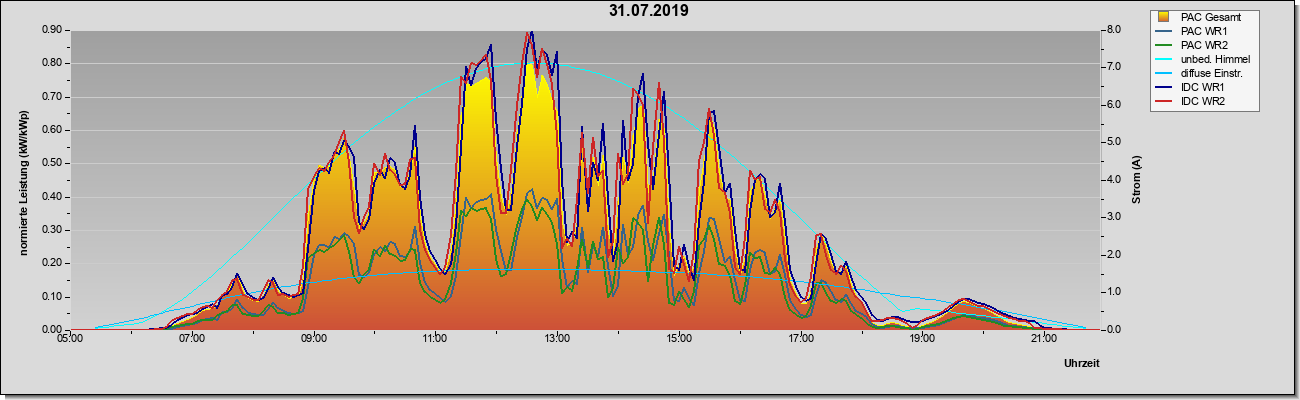Screen dimensions: 1300x400
Task: Click the diffuse Einstr. legend entry
Action: (1201, 73)
